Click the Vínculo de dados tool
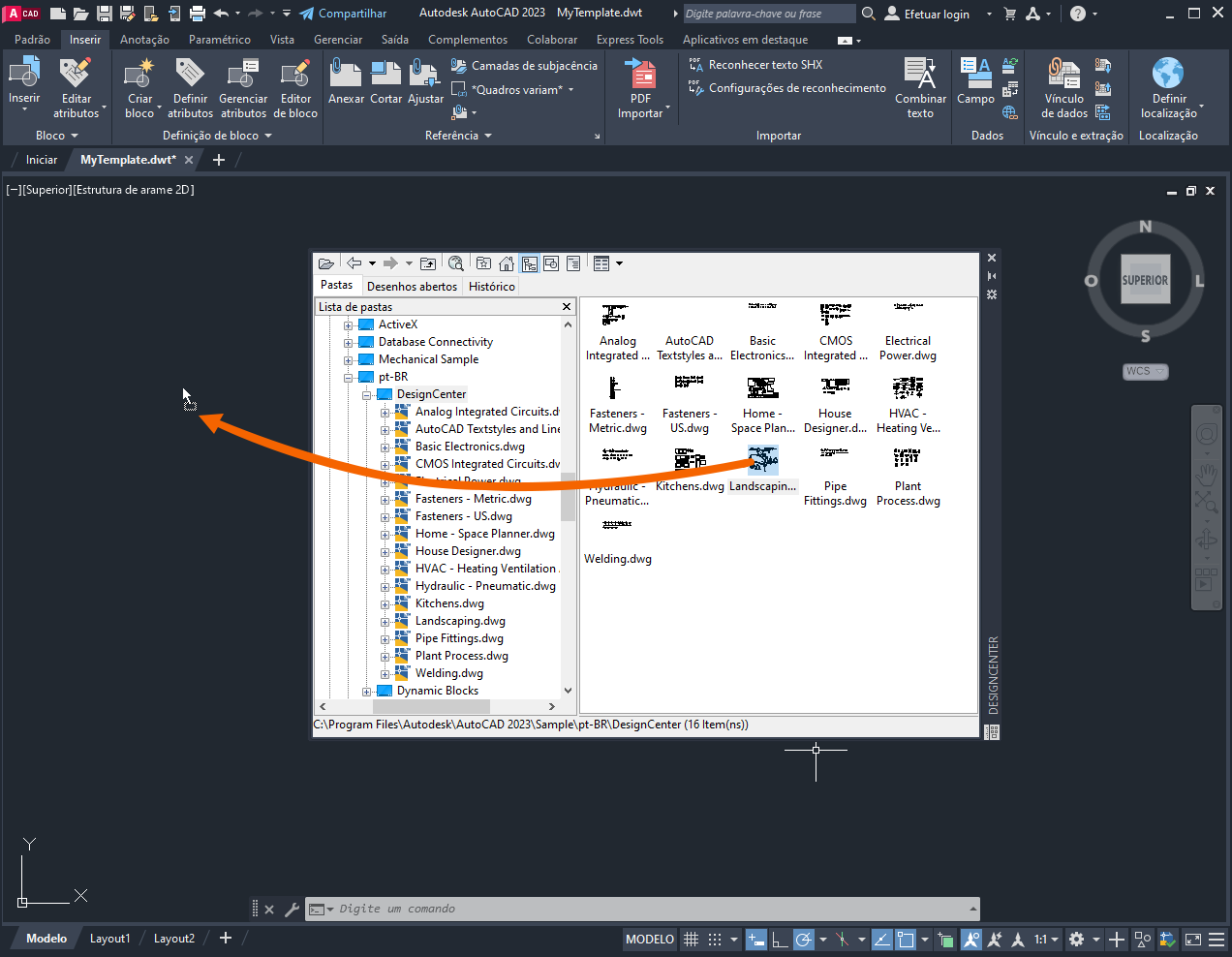Image resolution: width=1232 pixels, height=957 pixels. pyautogui.click(x=1063, y=87)
